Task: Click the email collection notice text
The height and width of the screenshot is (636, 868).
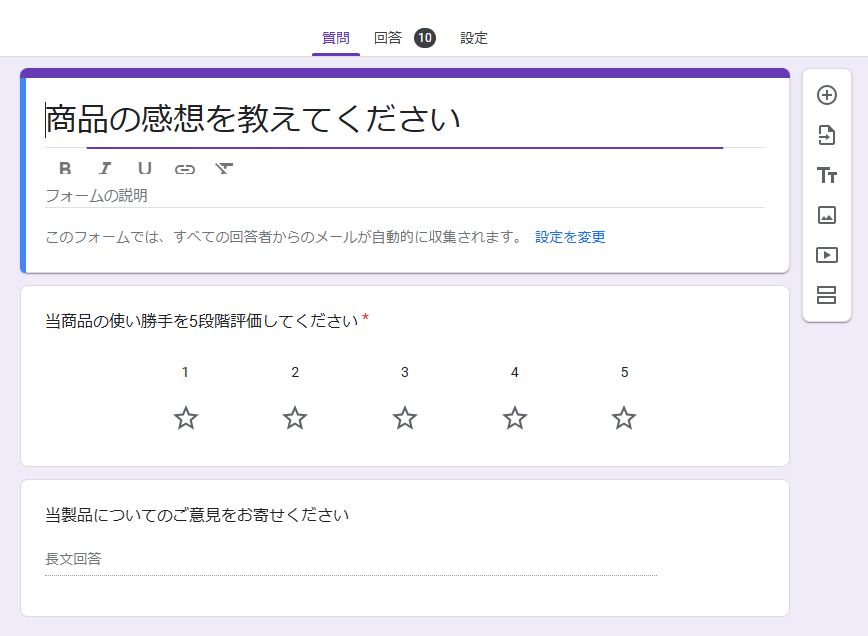Action: point(285,237)
